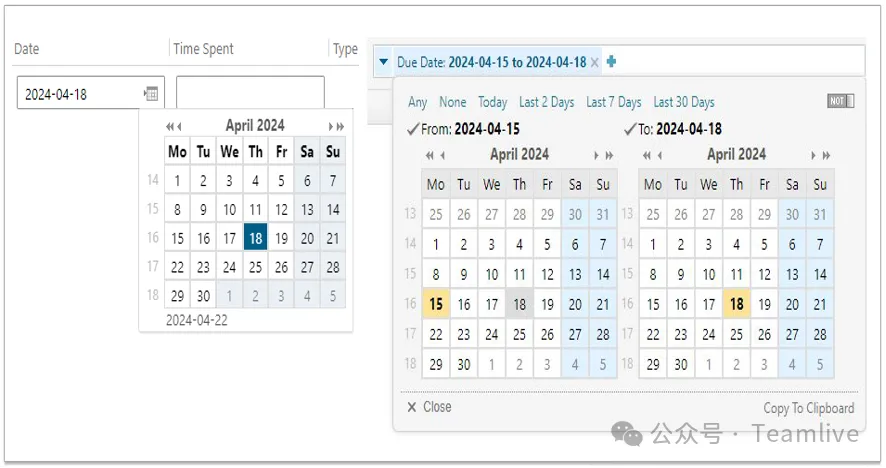The image size is (886, 468).
Task: Remove the Due Date filter with x icon
Action: click(x=594, y=63)
